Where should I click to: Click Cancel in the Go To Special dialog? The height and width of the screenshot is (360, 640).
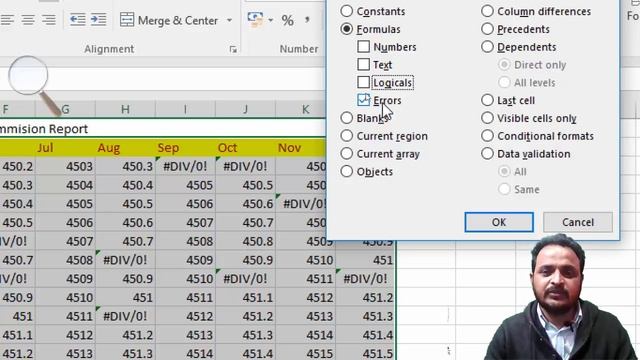[578, 222]
